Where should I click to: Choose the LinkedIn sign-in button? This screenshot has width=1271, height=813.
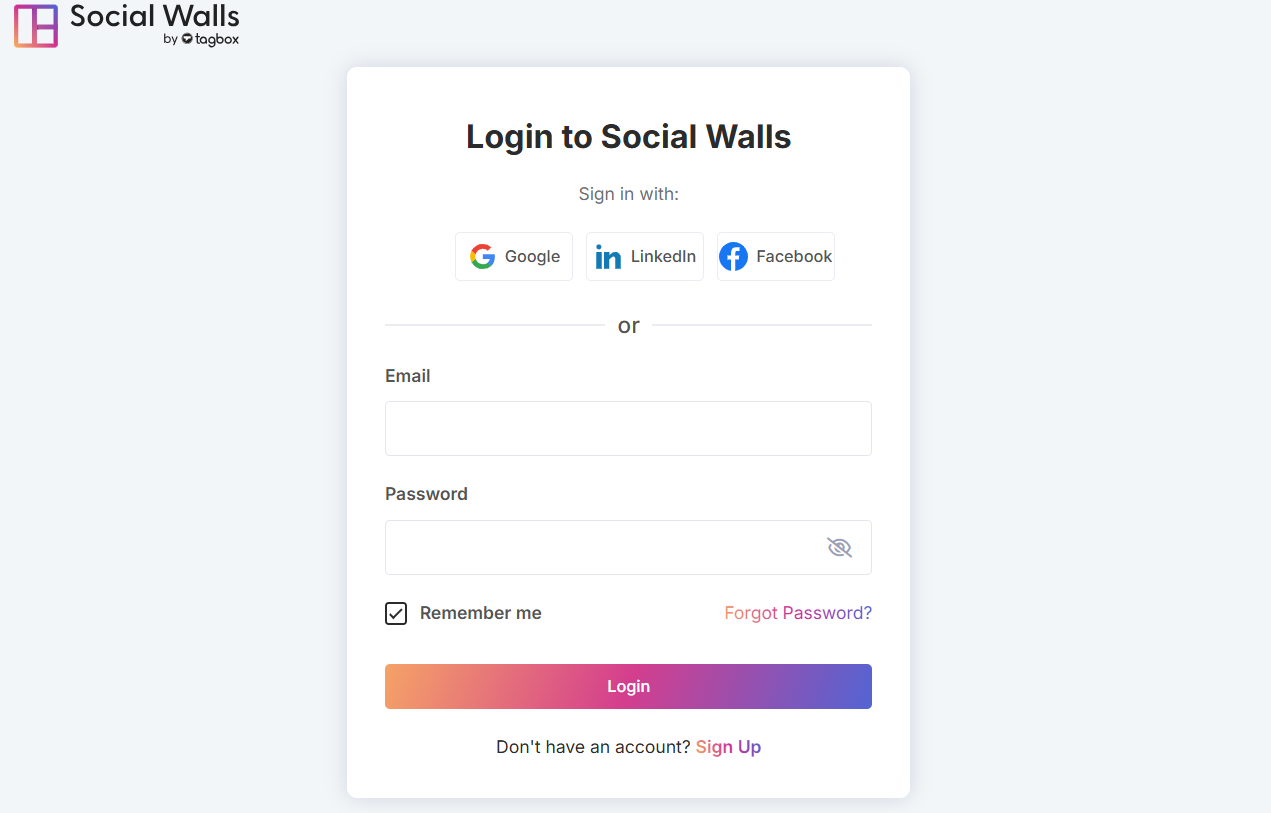(645, 257)
